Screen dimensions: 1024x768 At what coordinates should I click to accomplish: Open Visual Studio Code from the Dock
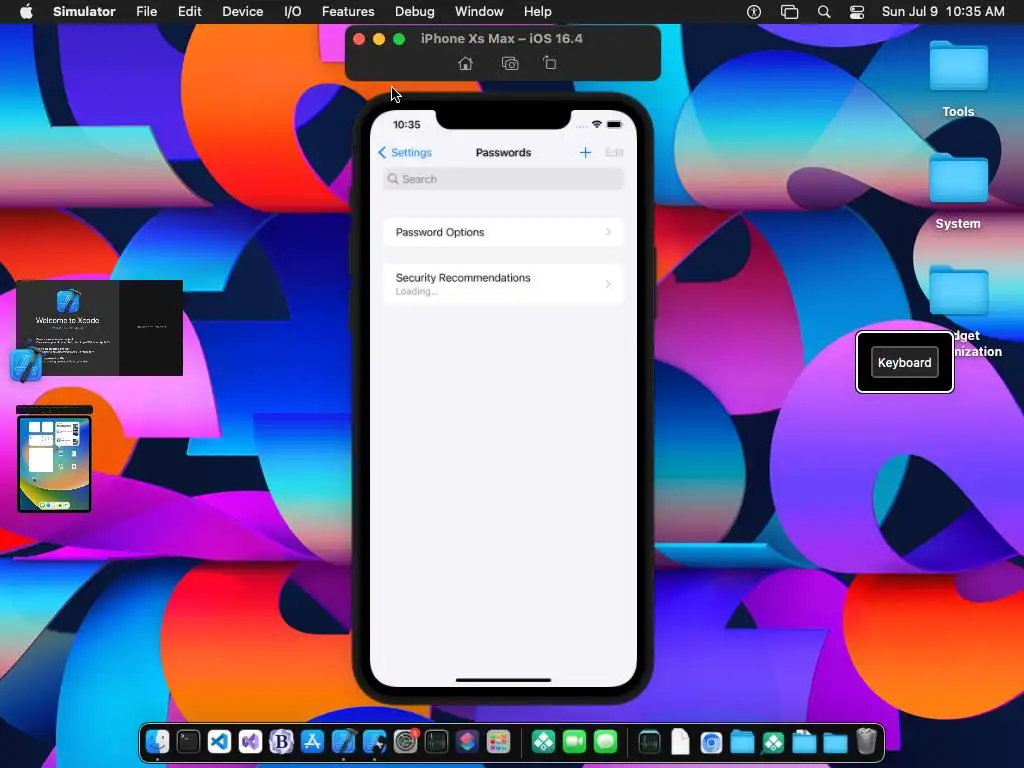coord(219,742)
